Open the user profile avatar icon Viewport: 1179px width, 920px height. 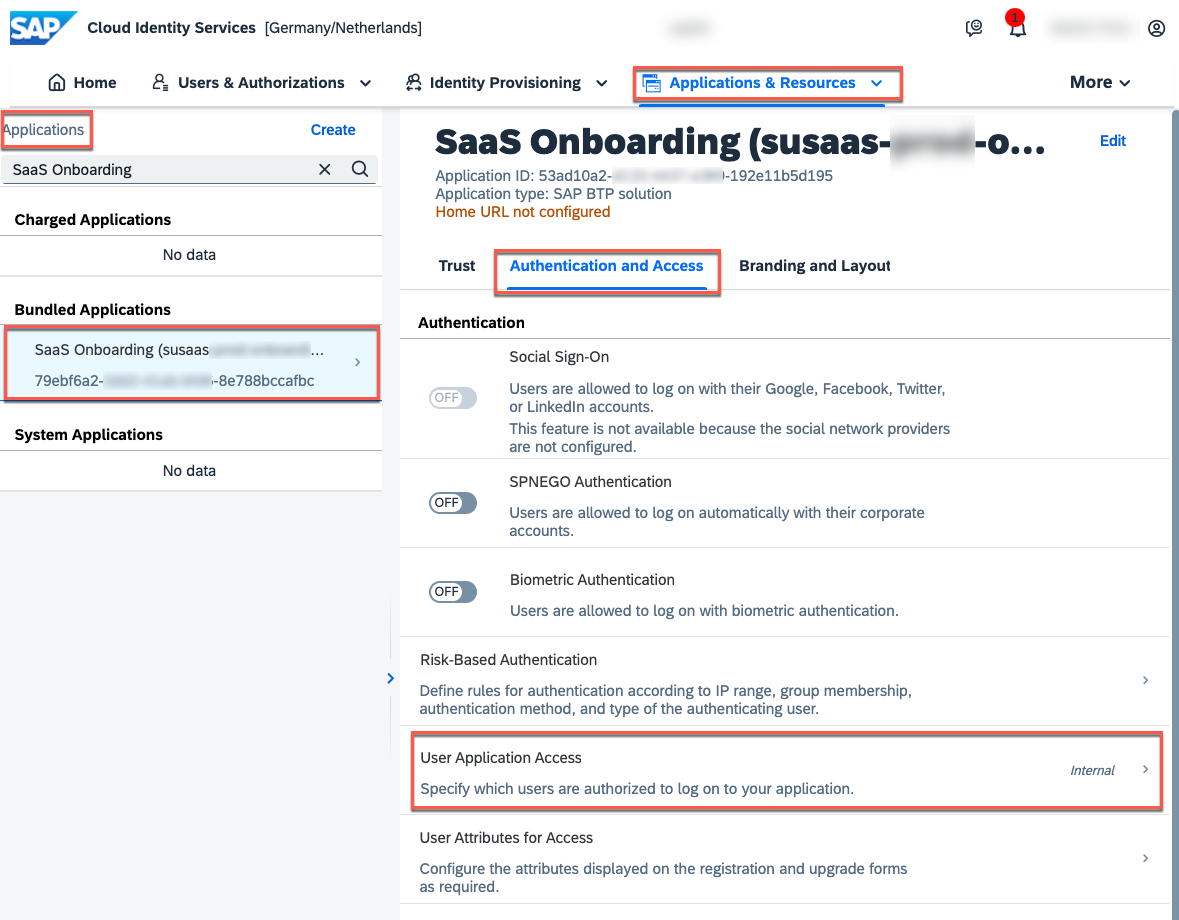[1156, 29]
